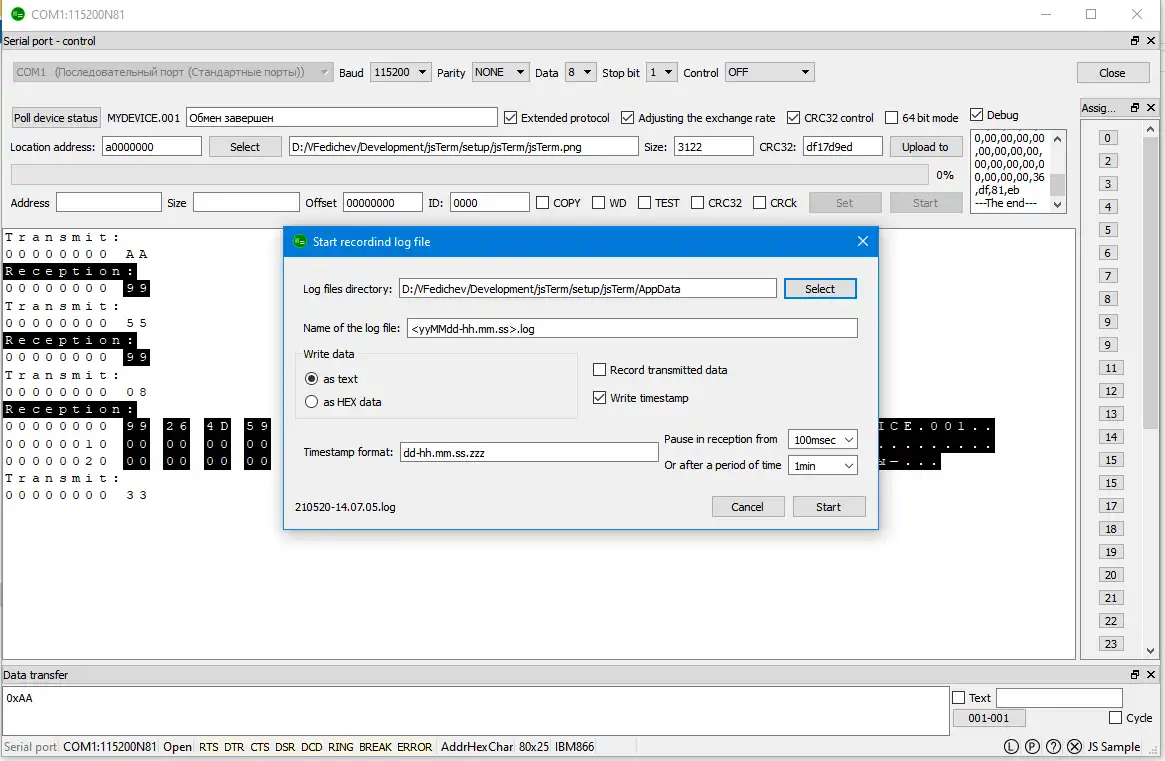
Task: Click the upload progress bar showing 0%
Action: 470,175
